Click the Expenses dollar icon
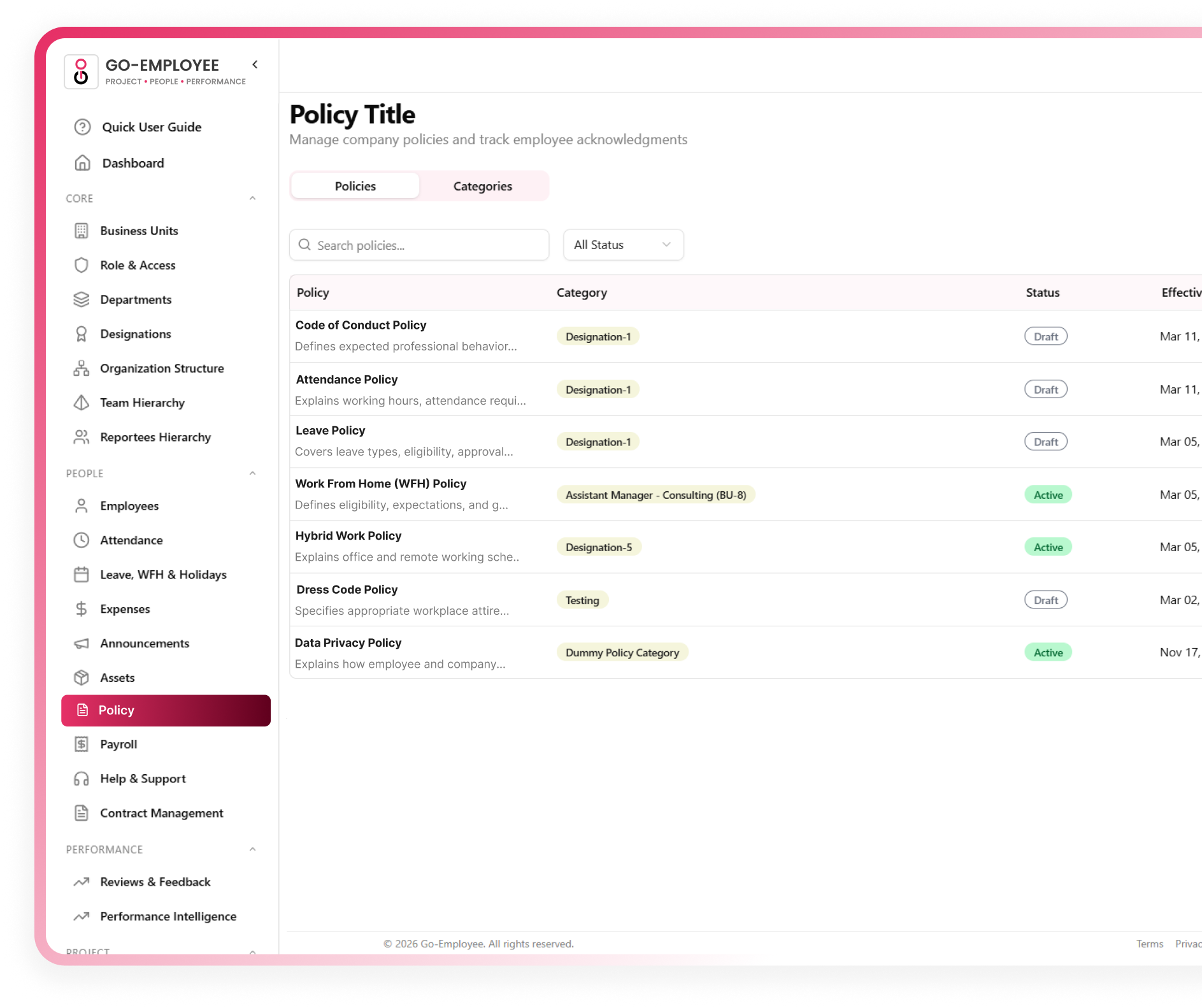 (82, 609)
